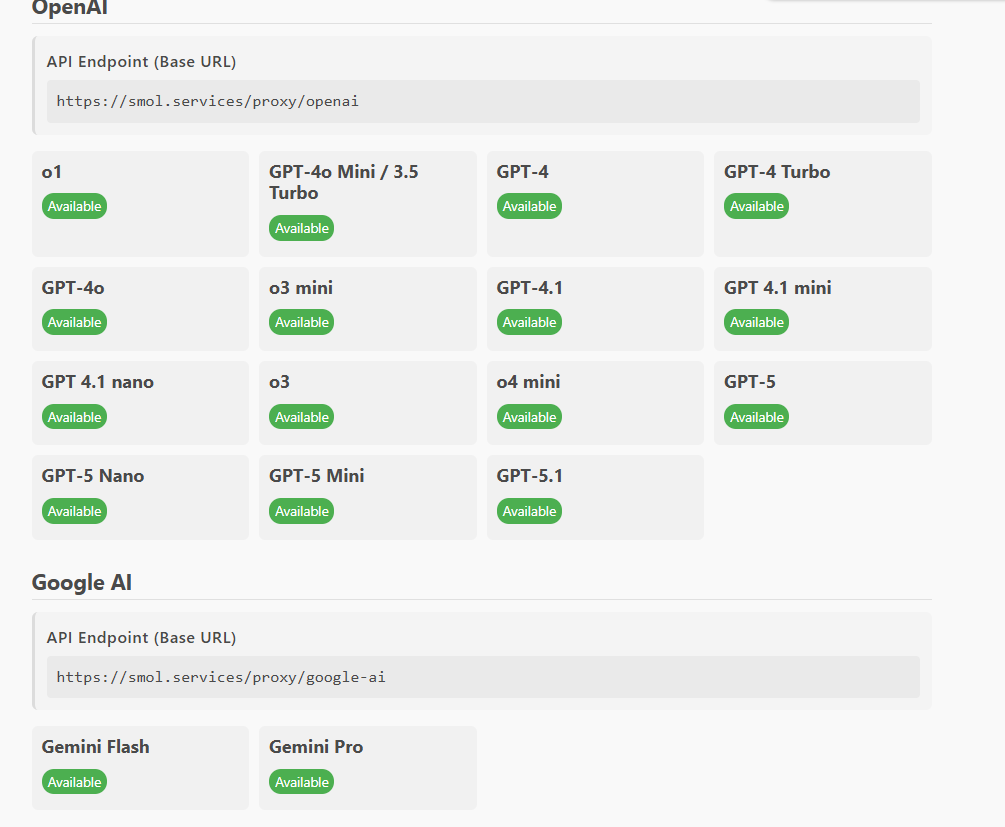Click the Available badge under GPT-4 Turbo
Image resolution: width=1005 pixels, height=827 pixels.
coord(756,206)
